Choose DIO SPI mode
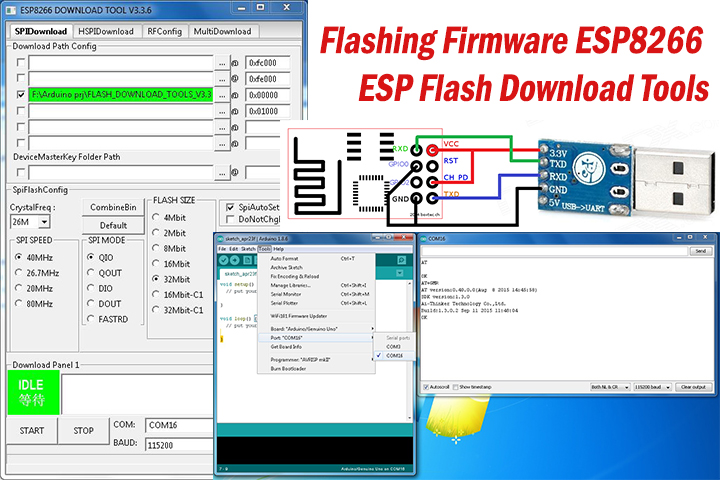The height and width of the screenshot is (480, 720). point(90,288)
